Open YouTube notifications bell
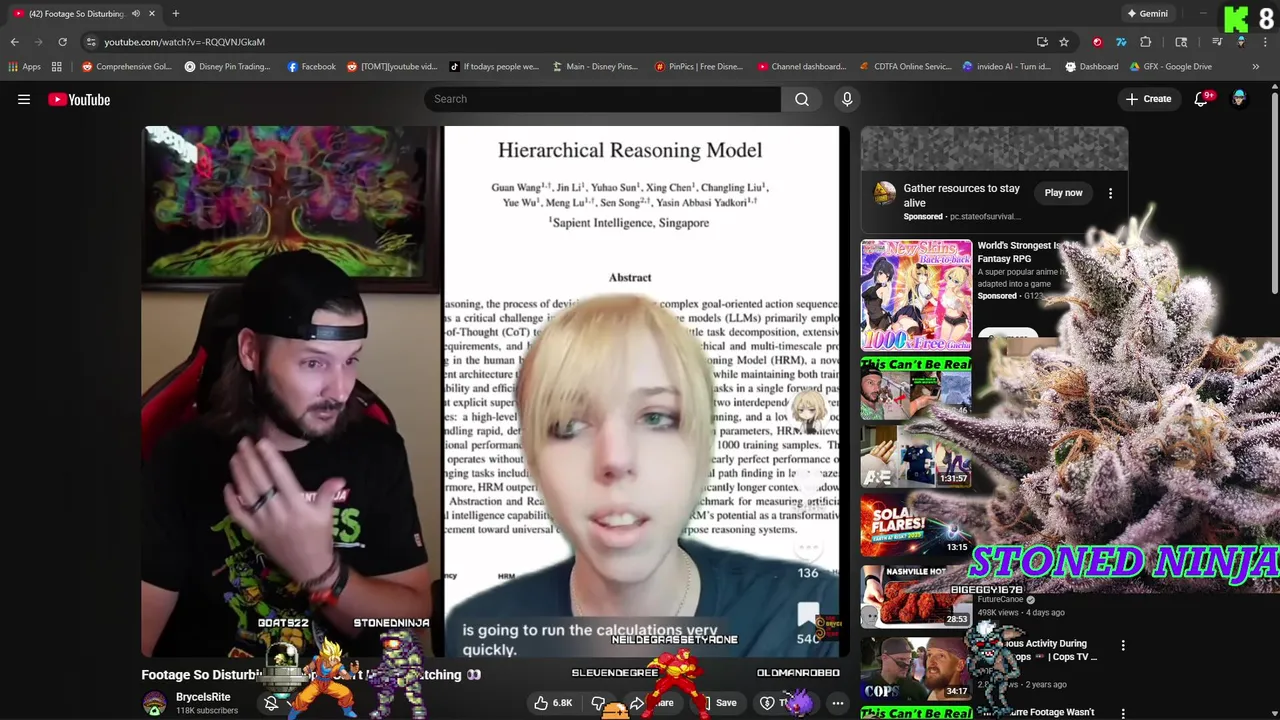Viewport: 1280px width, 720px height. (x=1201, y=99)
